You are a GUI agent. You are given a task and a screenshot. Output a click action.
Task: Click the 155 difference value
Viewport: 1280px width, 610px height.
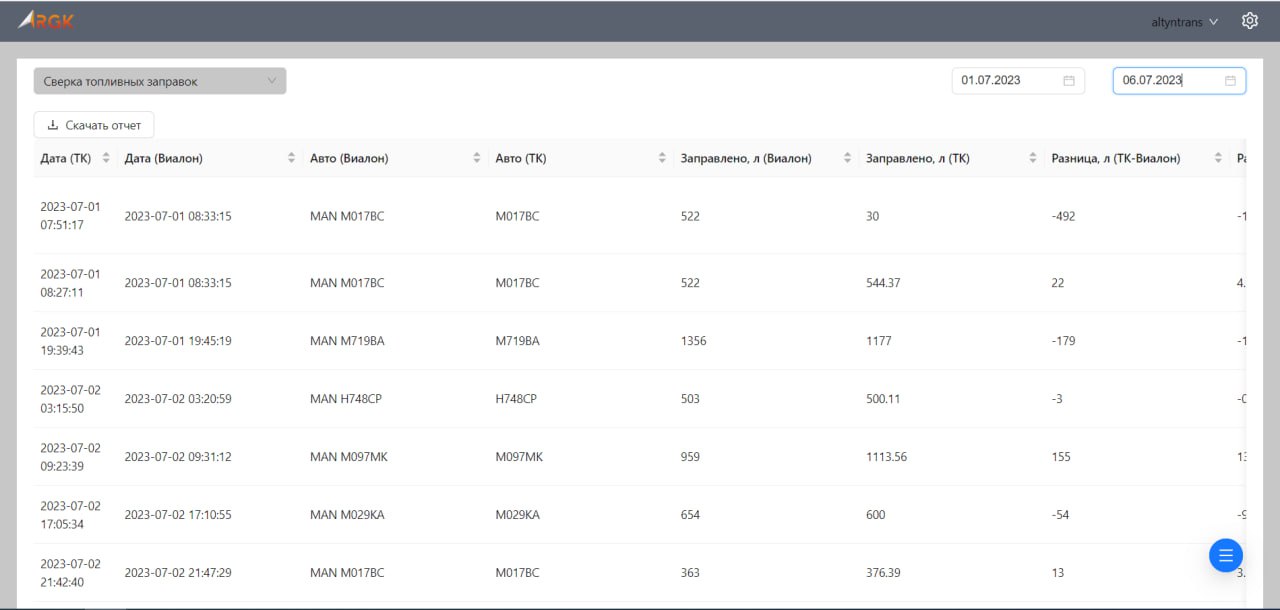1061,457
